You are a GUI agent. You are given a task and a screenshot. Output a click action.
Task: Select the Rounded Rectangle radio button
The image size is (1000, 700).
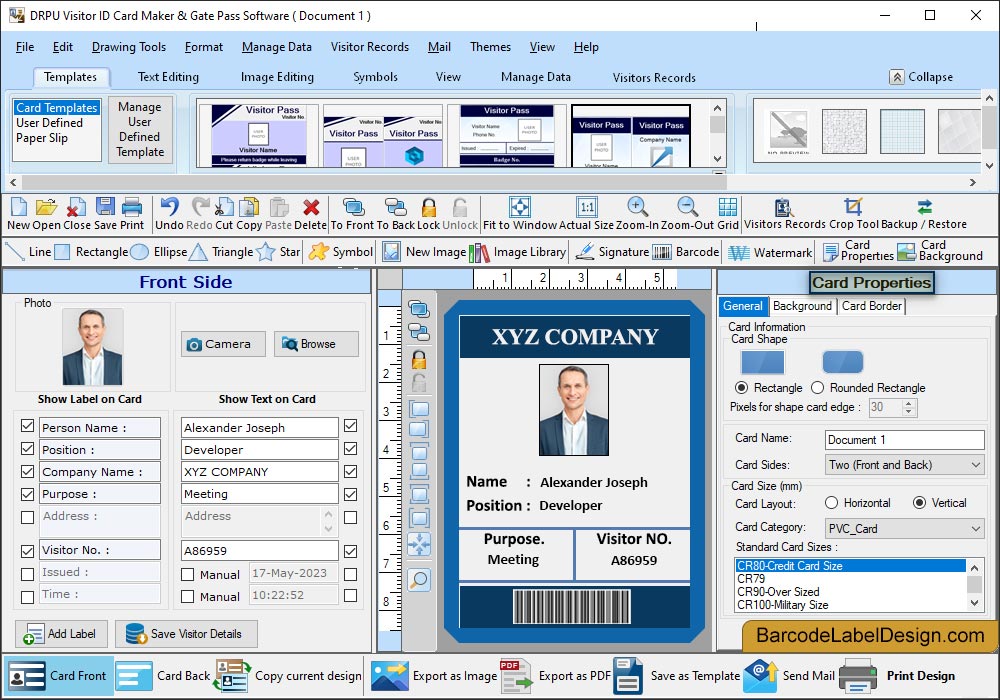coord(818,388)
